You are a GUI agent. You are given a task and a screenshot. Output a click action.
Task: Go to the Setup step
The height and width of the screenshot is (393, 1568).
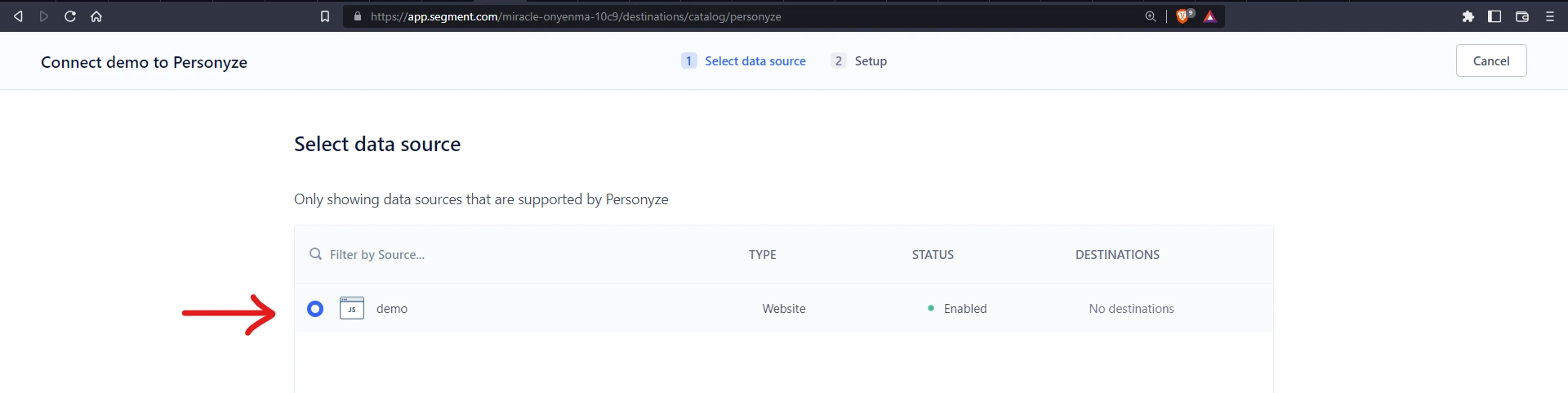click(871, 61)
